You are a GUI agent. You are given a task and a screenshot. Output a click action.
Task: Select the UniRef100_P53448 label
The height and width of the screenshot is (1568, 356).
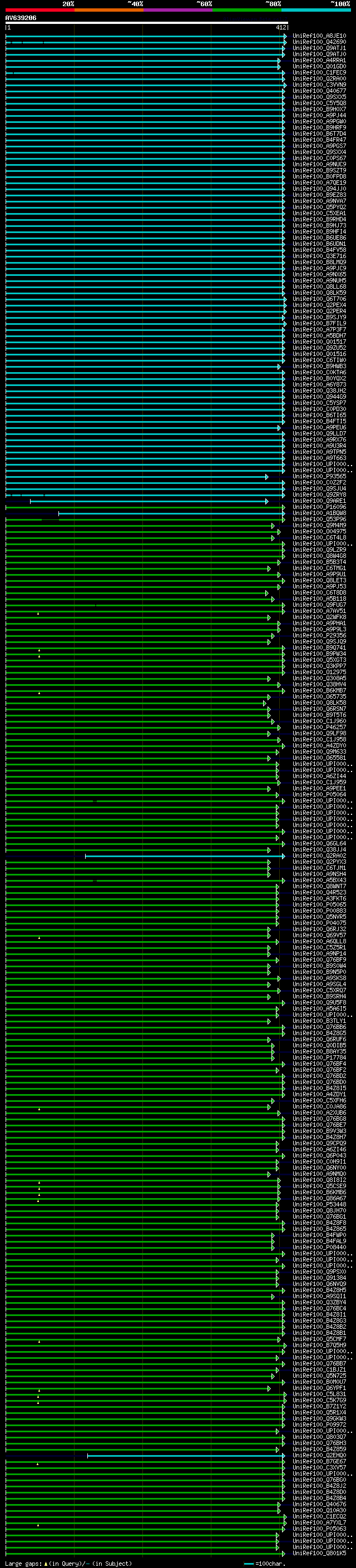[x=319, y=1205]
